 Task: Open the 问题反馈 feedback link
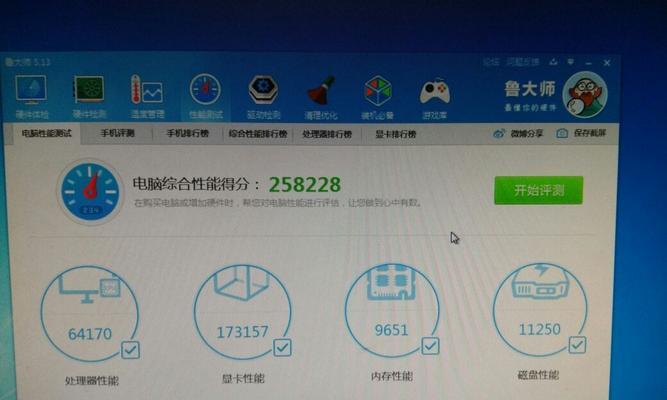[522, 62]
